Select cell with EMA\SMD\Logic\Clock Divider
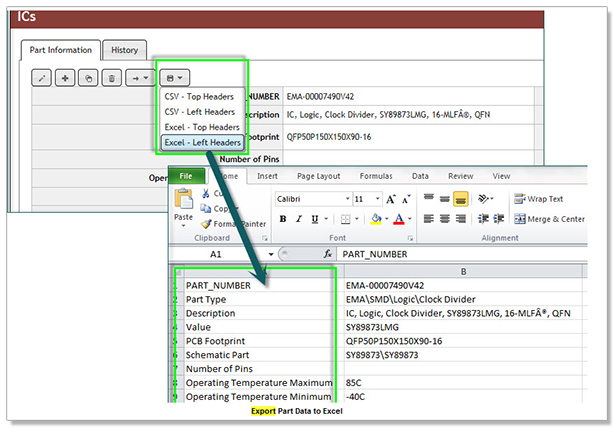This screenshot has width=615, height=428. [464, 299]
